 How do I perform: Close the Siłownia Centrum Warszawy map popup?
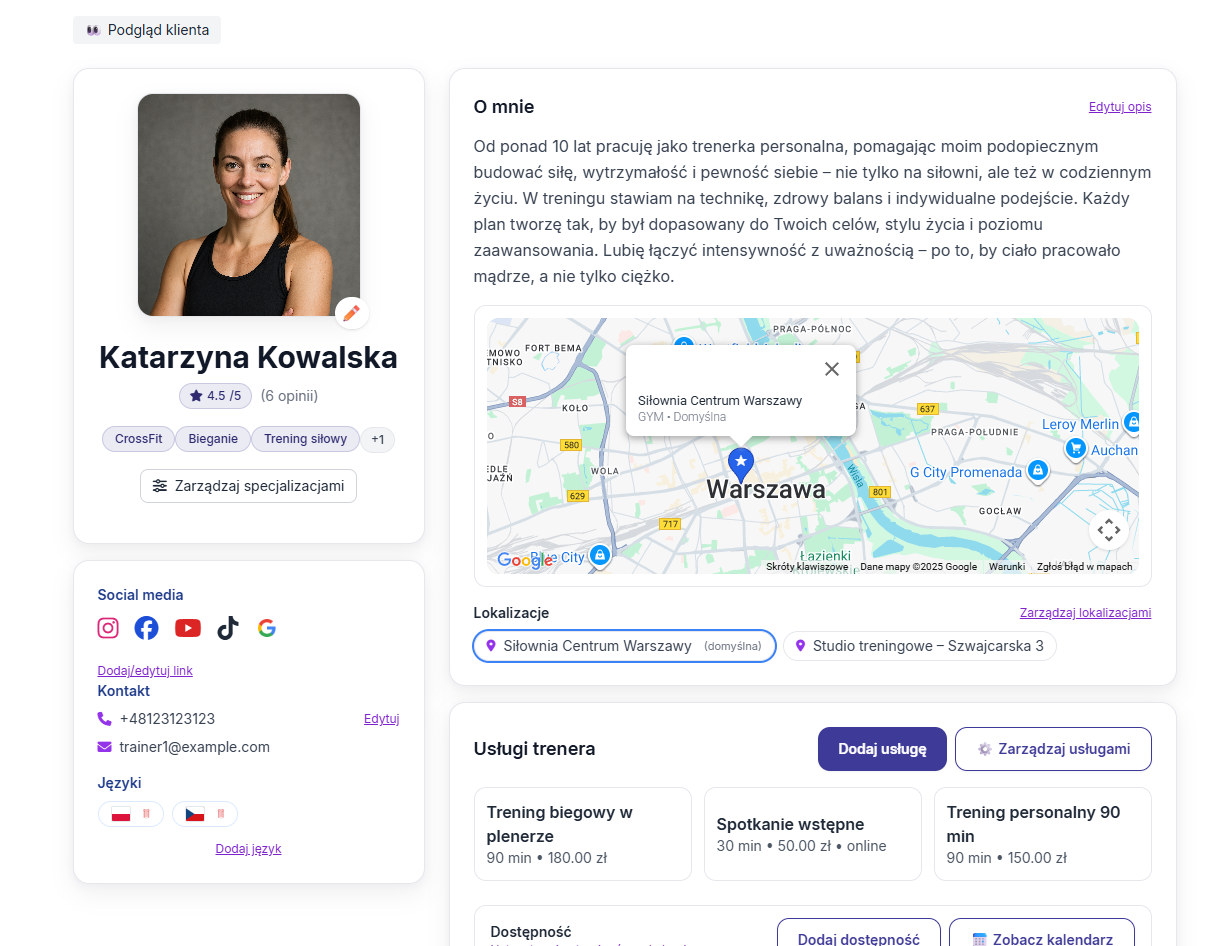point(831,369)
